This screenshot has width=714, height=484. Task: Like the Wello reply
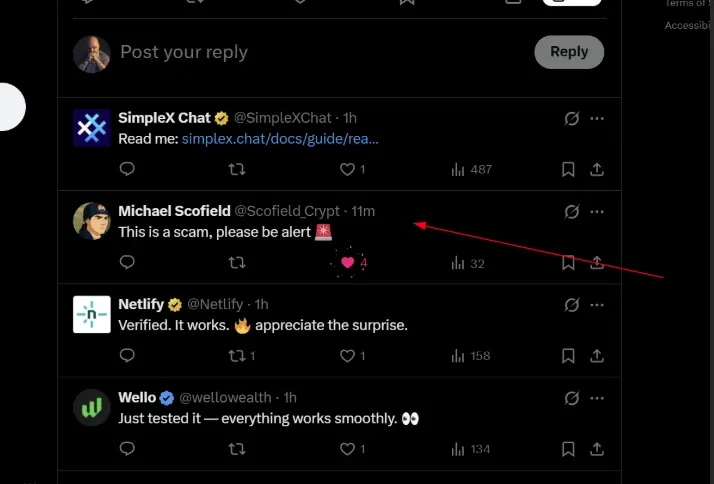tap(348, 449)
